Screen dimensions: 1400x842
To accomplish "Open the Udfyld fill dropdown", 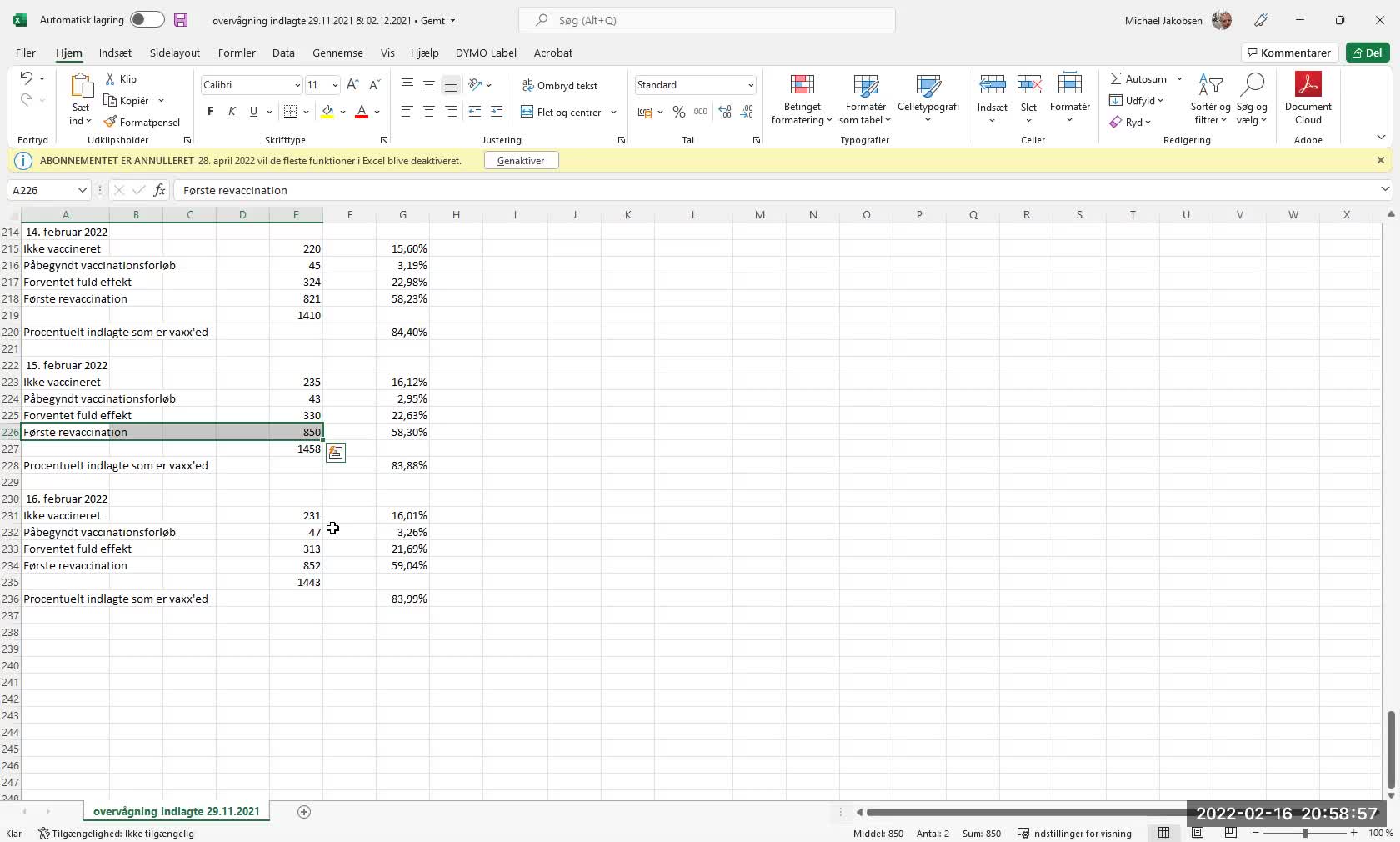I will pos(1136,101).
